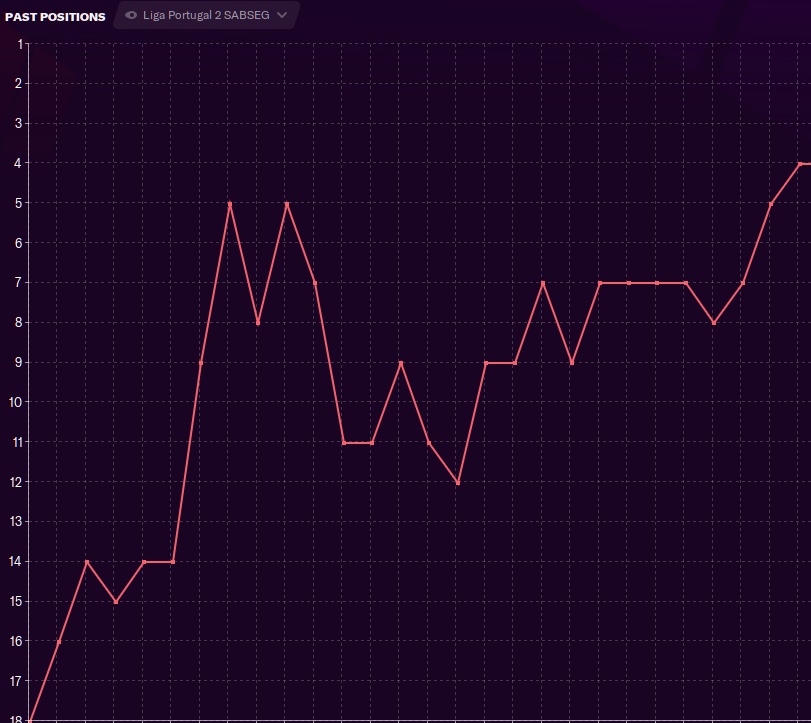Click the data point at 15th position
The image size is (811, 723).
(x=115, y=602)
